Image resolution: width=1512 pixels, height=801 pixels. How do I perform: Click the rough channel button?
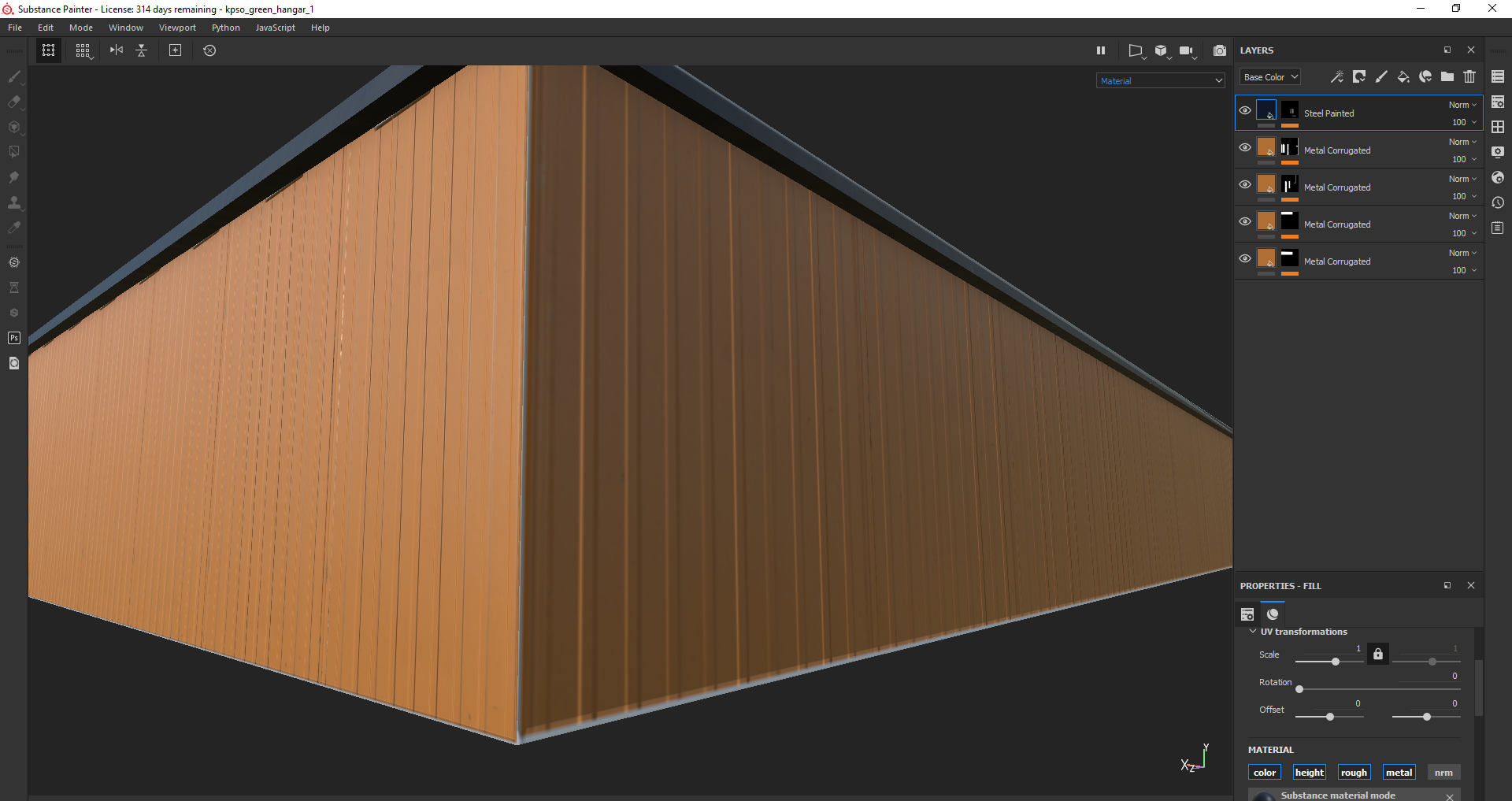coord(1354,773)
